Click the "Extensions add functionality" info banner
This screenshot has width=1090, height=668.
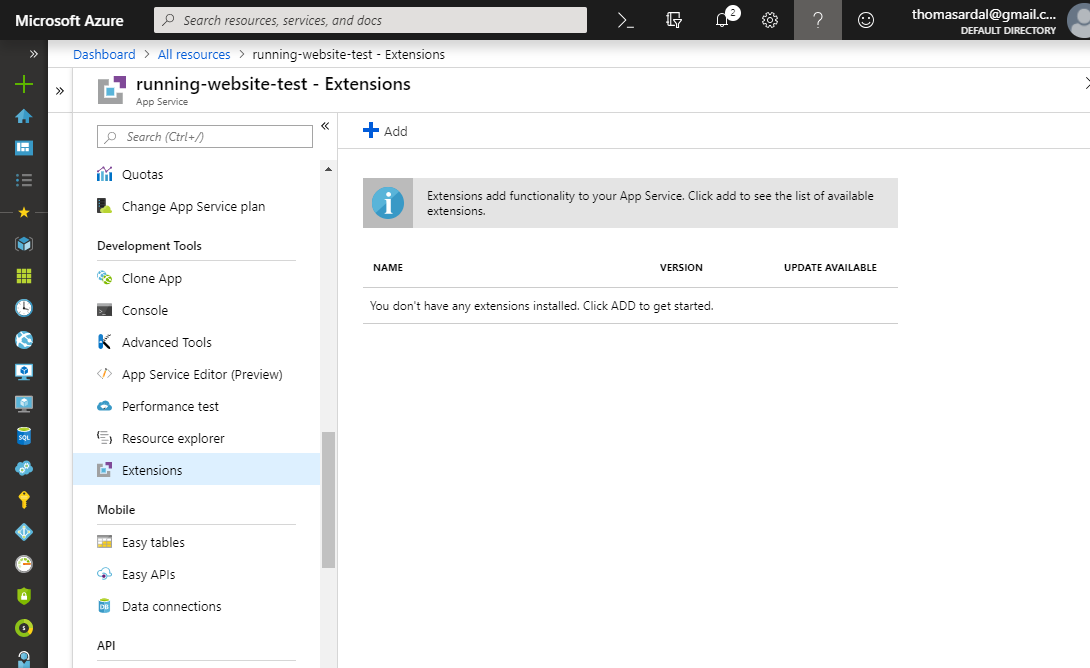click(x=630, y=203)
